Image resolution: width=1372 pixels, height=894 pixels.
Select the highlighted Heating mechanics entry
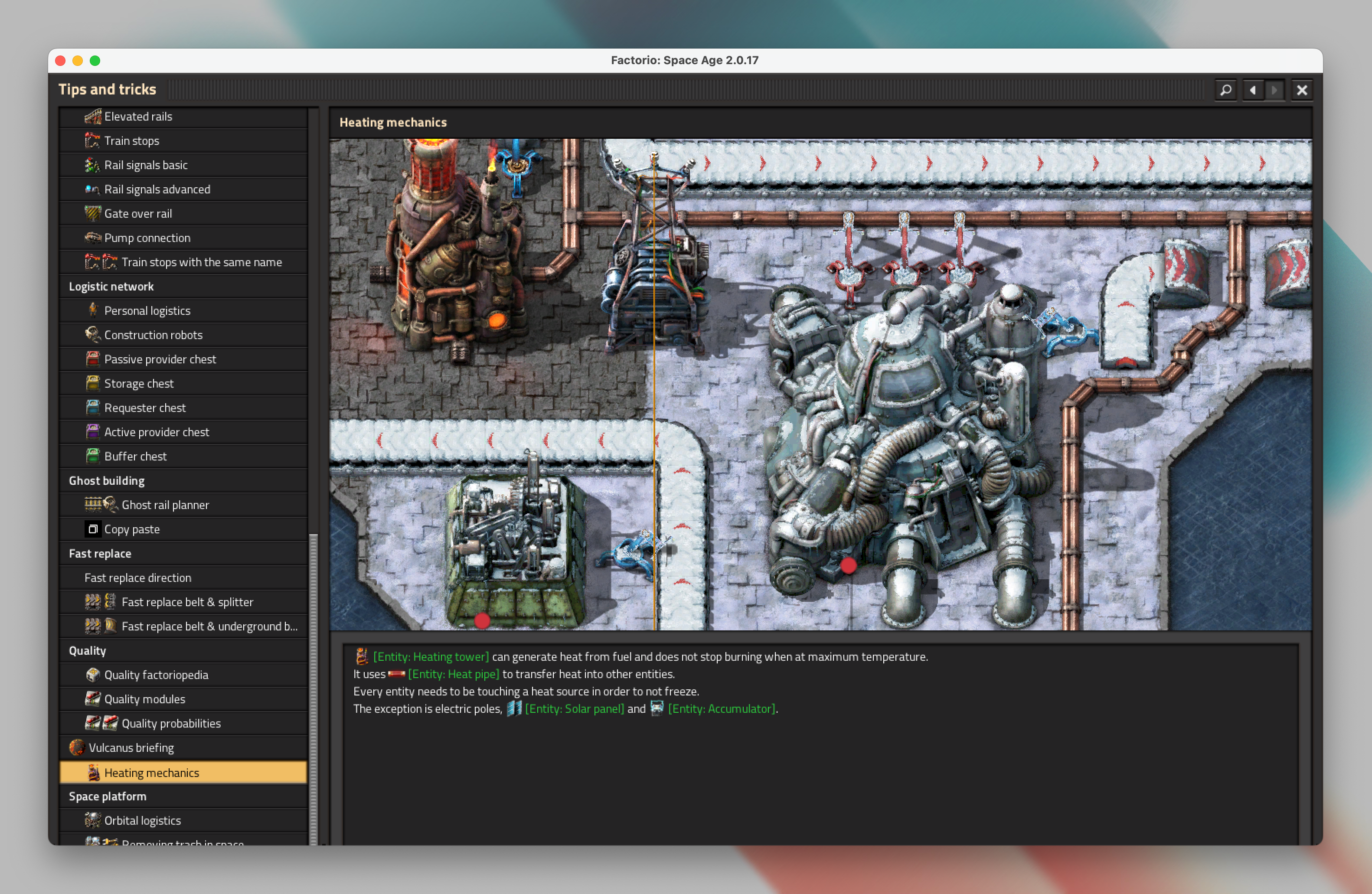pyautogui.click(x=183, y=772)
